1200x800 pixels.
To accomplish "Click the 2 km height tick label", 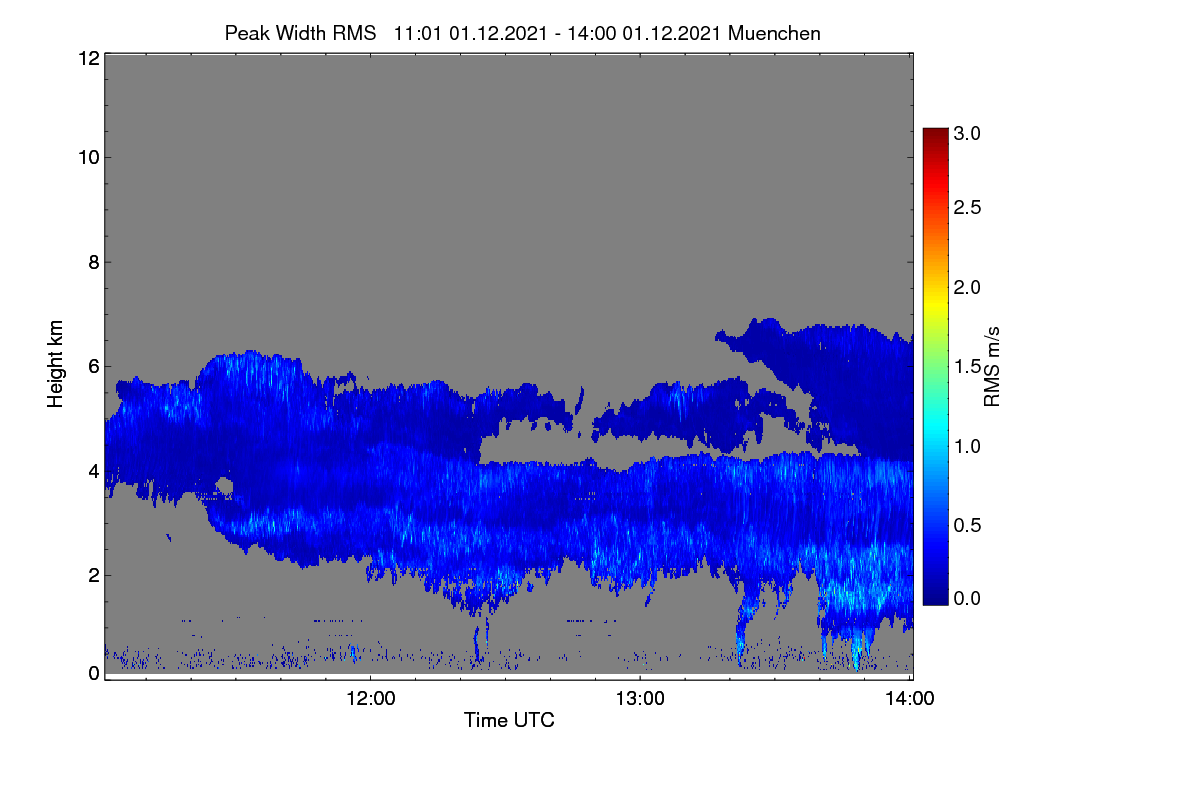I will [92, 574].
